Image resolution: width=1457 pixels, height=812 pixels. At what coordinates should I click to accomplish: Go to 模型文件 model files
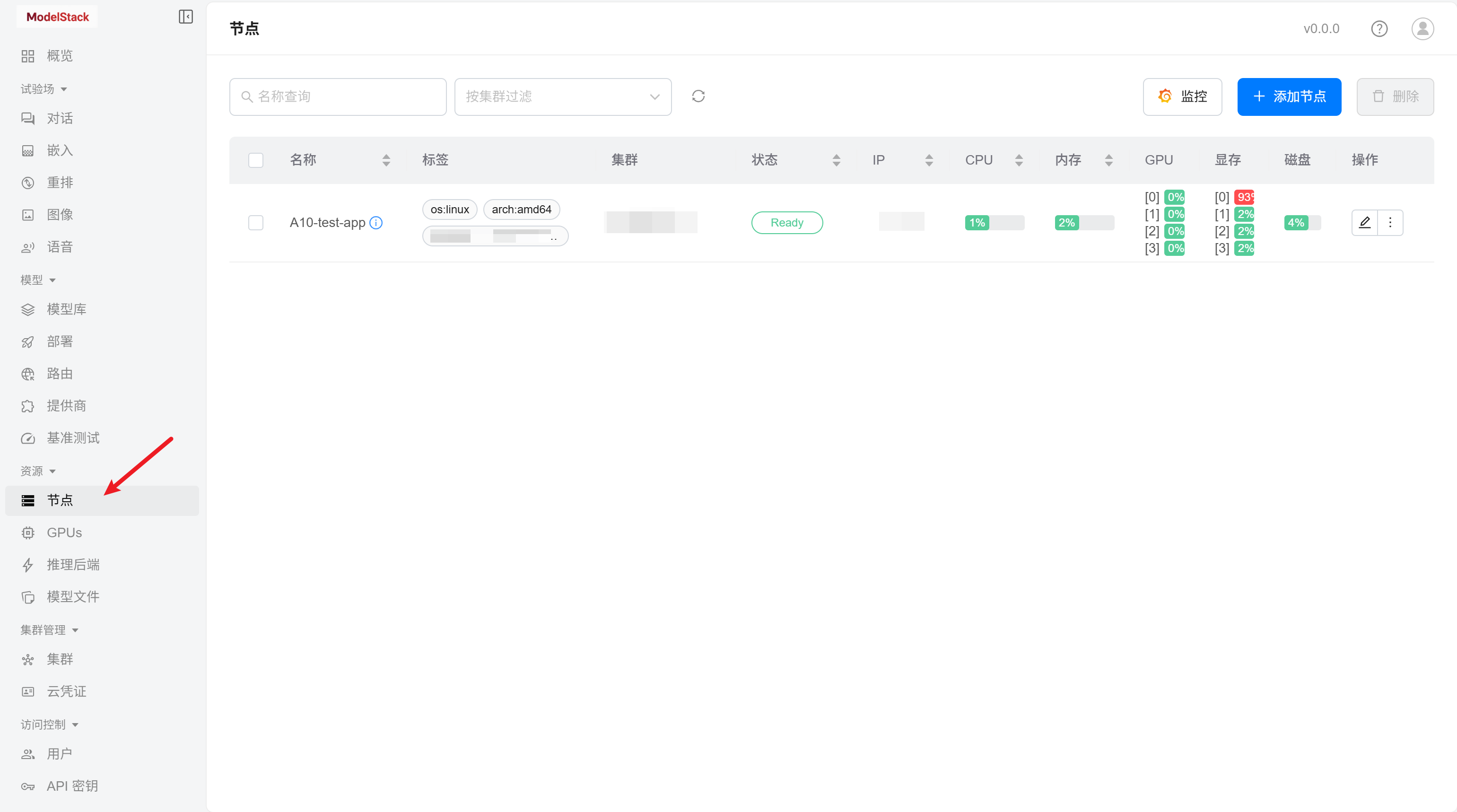click(x=102, y=597)
